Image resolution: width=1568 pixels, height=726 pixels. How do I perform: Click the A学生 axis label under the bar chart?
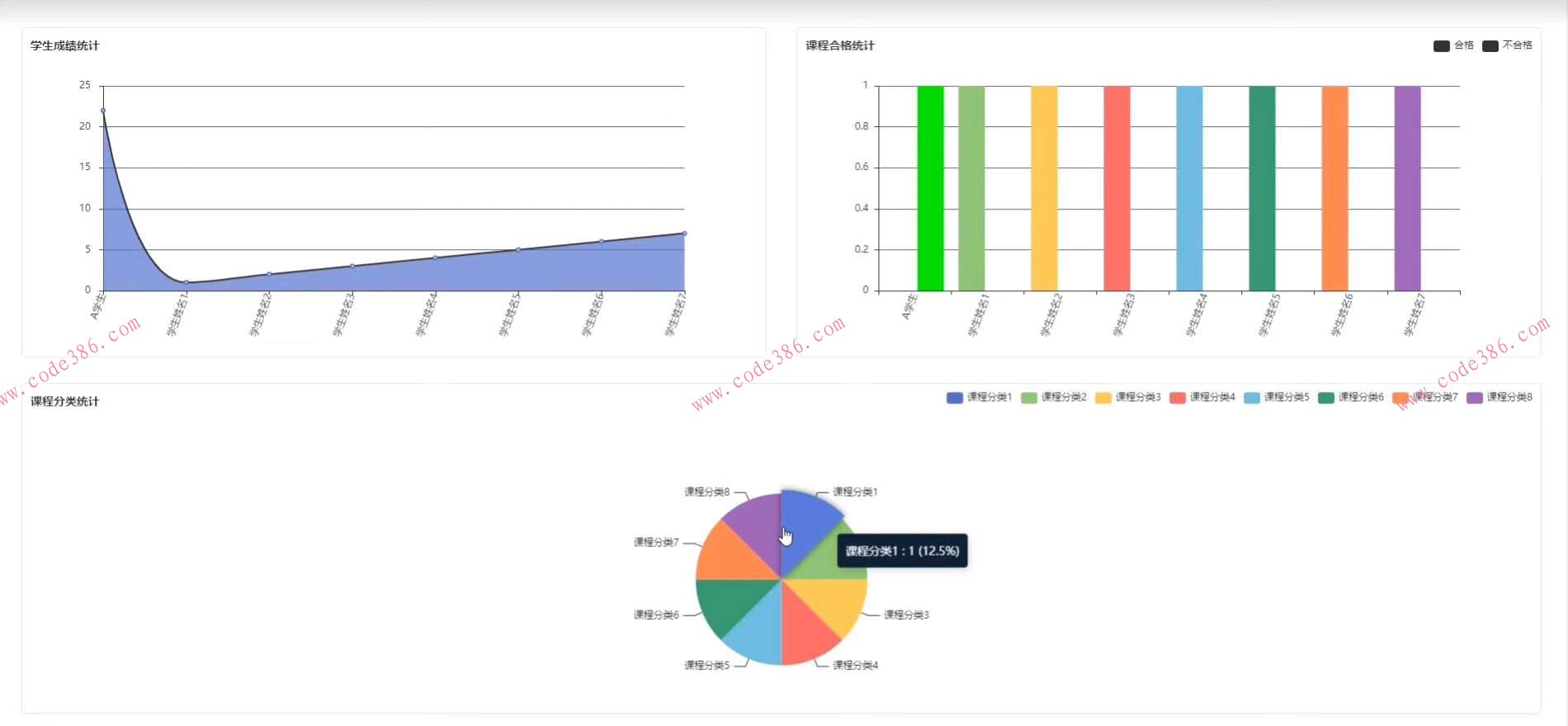coord(909,306)
